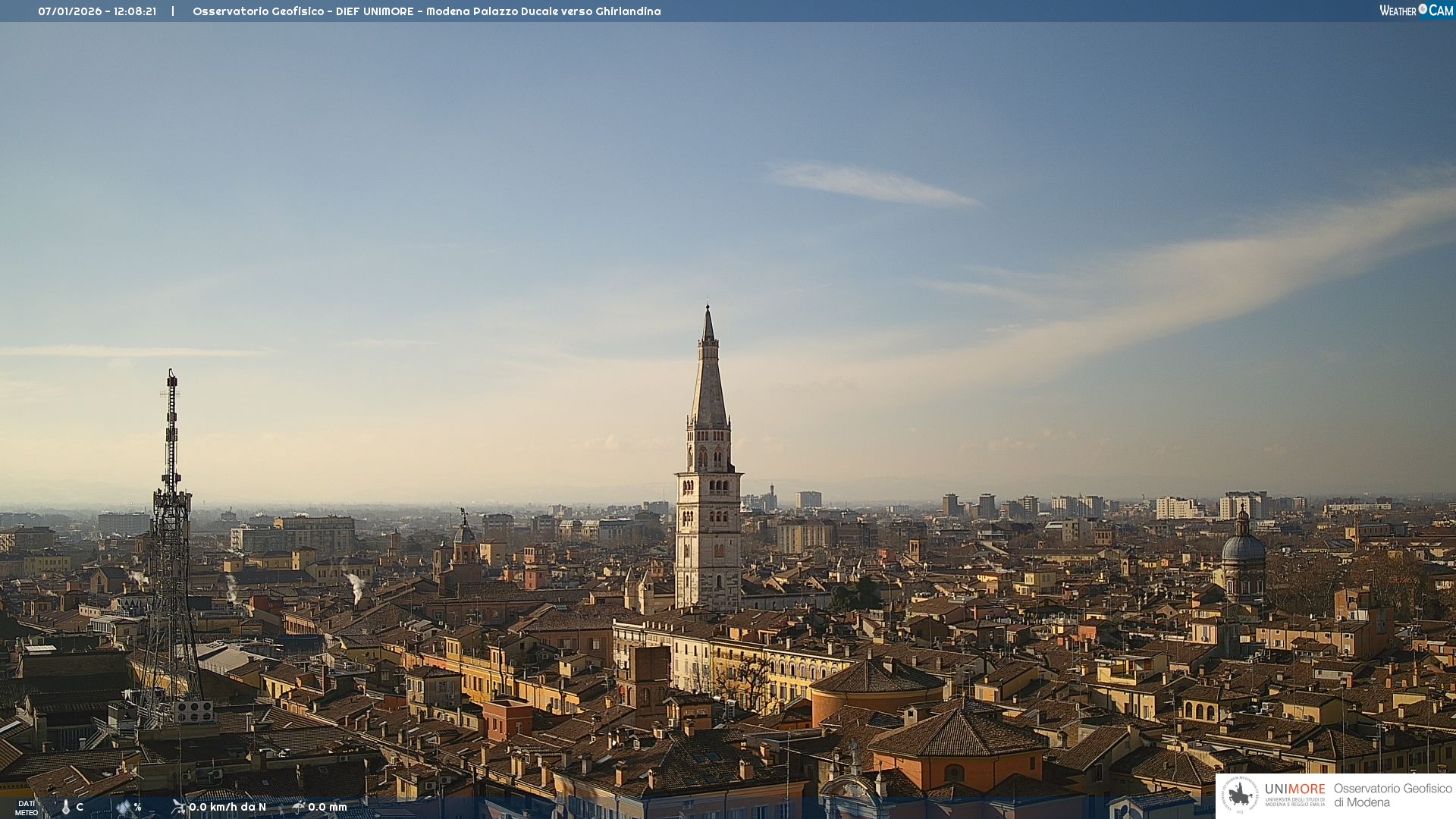
Task: Click the temperature unit C text
Action: tap(80, 807)
